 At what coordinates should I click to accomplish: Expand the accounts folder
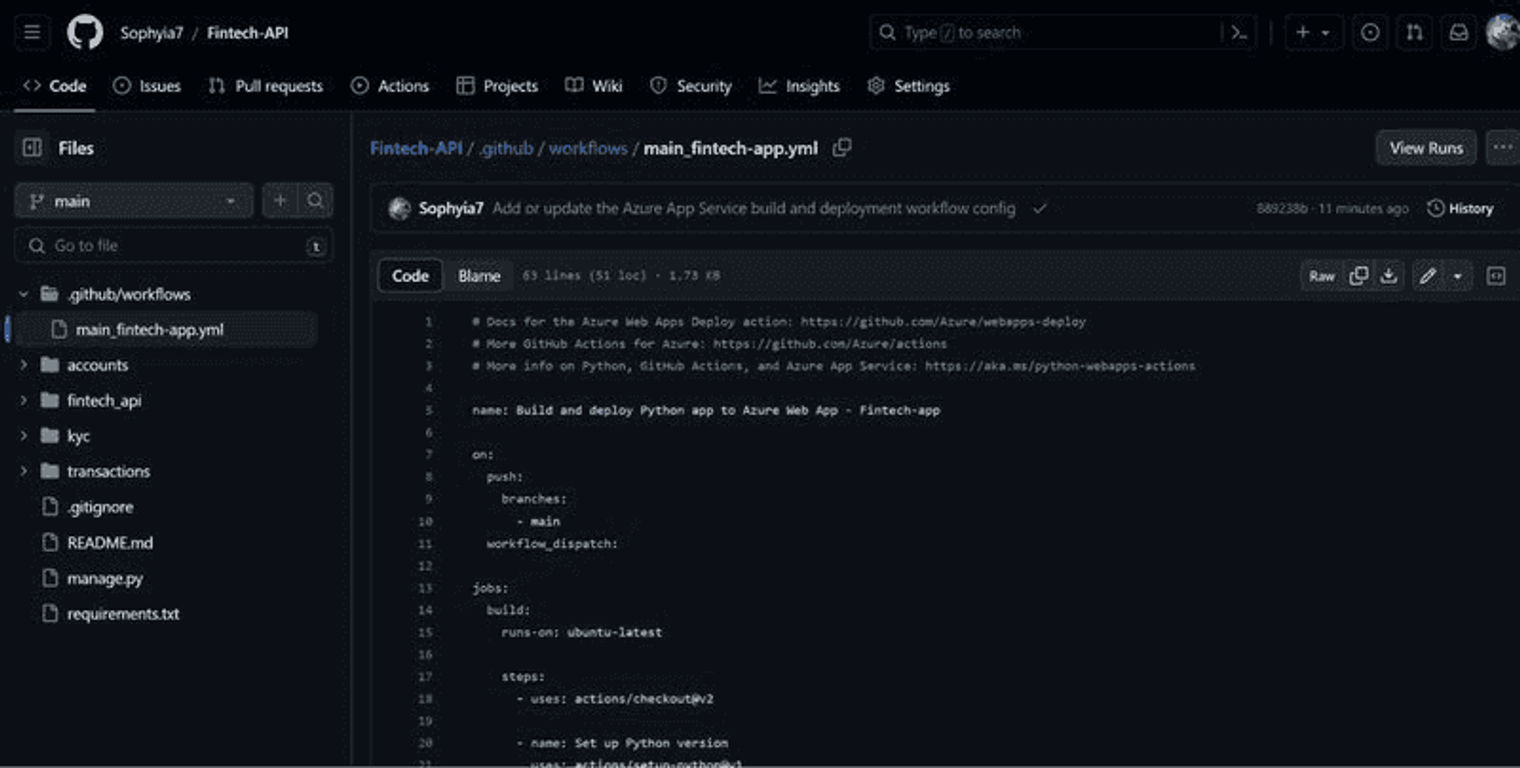(23, 365)
